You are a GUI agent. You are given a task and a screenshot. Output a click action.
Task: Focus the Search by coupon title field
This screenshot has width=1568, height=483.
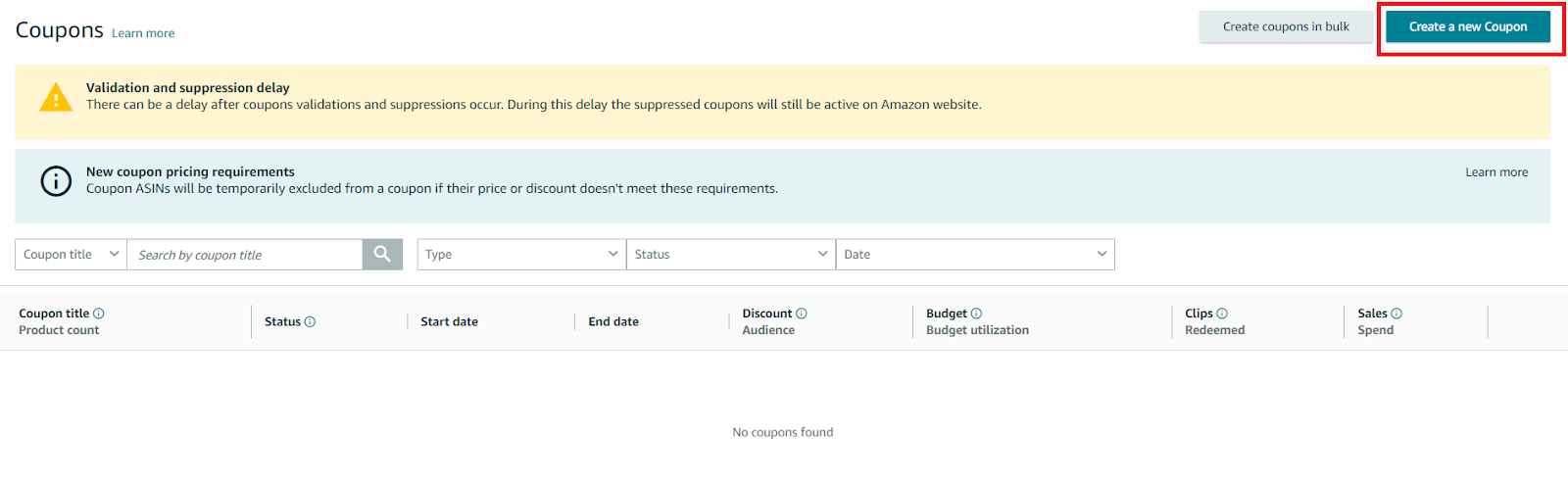point(245,255)
